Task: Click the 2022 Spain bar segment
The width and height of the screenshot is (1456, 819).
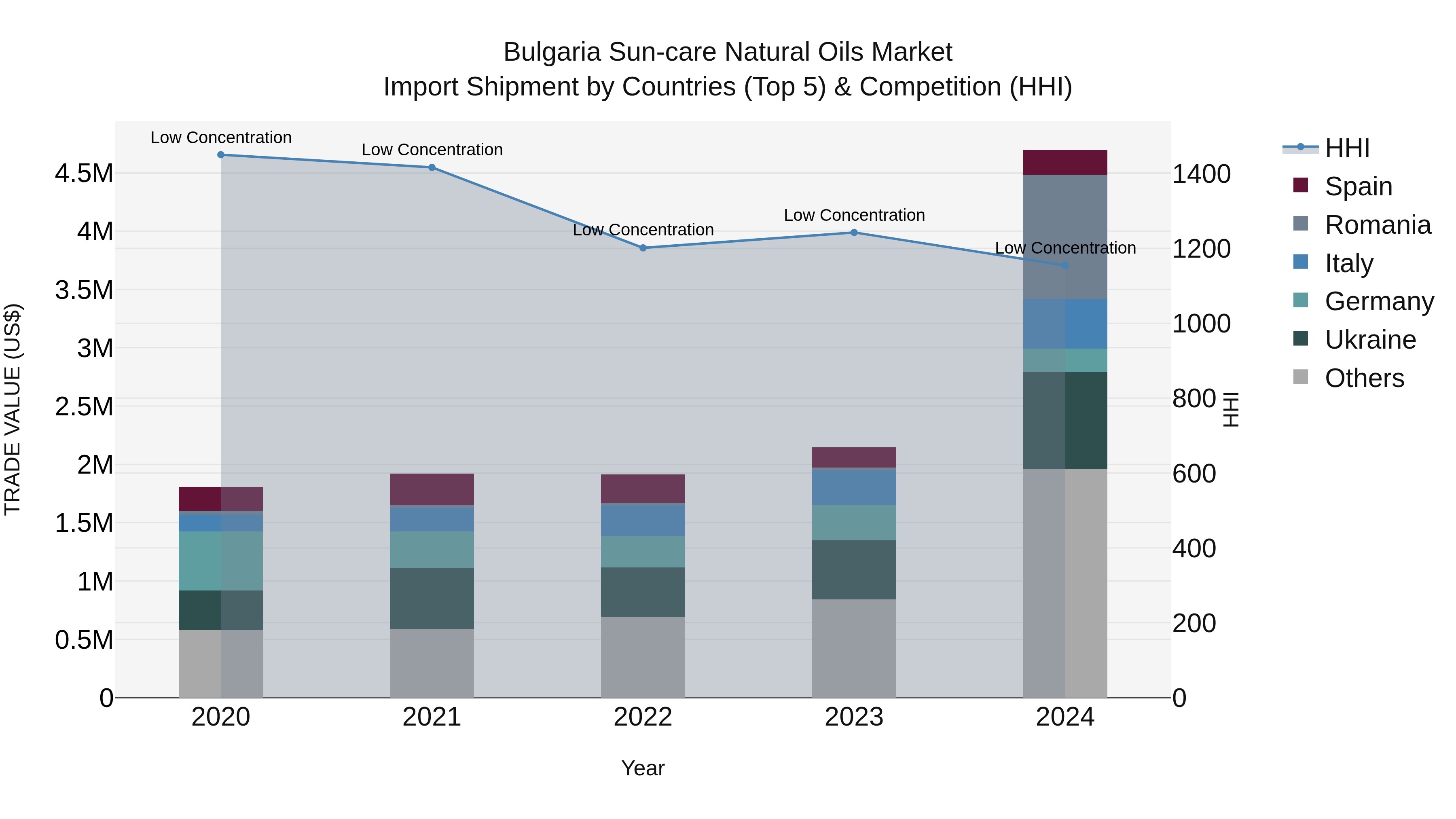Action: coord(643,489)
